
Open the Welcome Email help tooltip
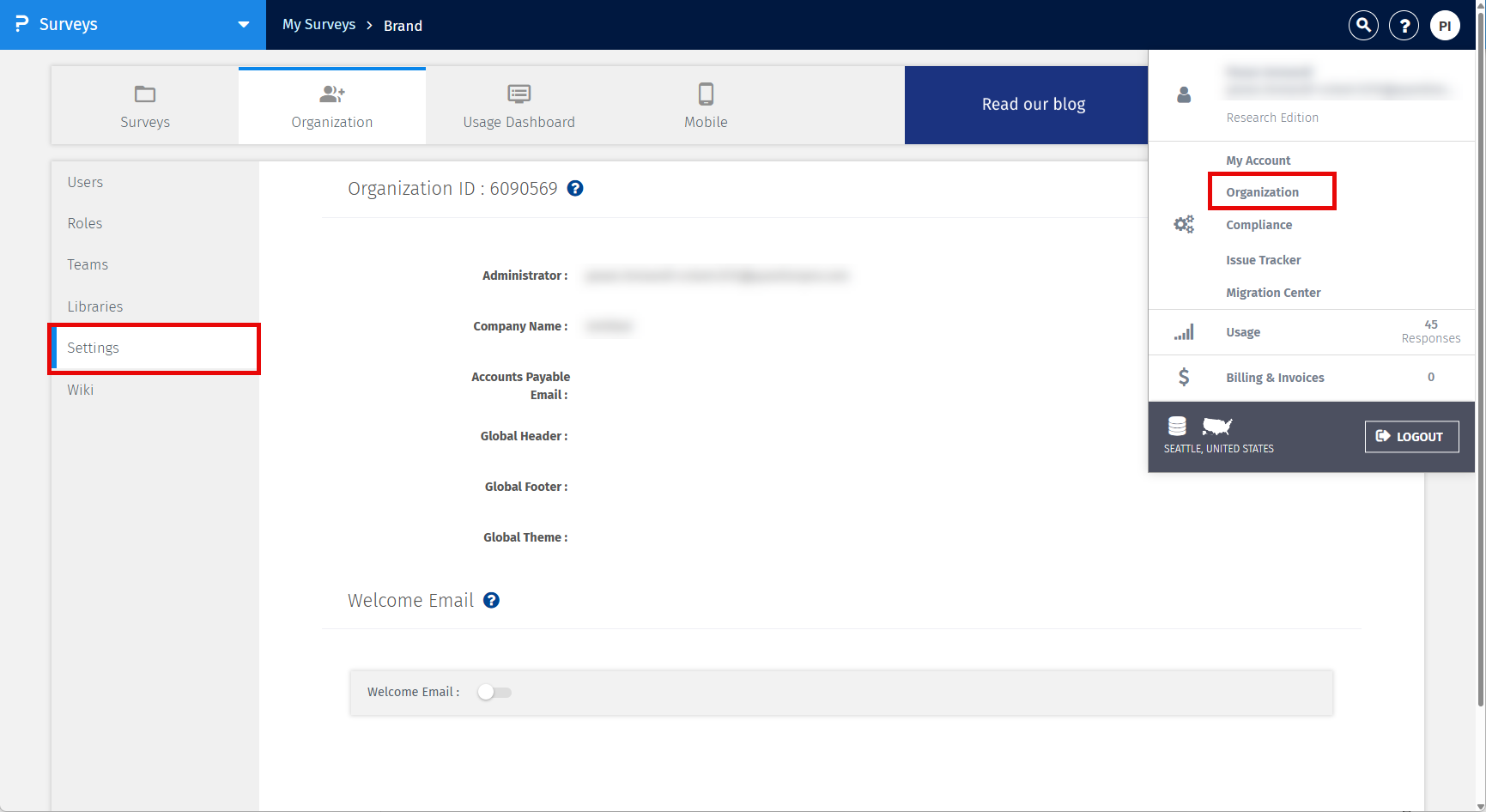[x=491, y=600]
